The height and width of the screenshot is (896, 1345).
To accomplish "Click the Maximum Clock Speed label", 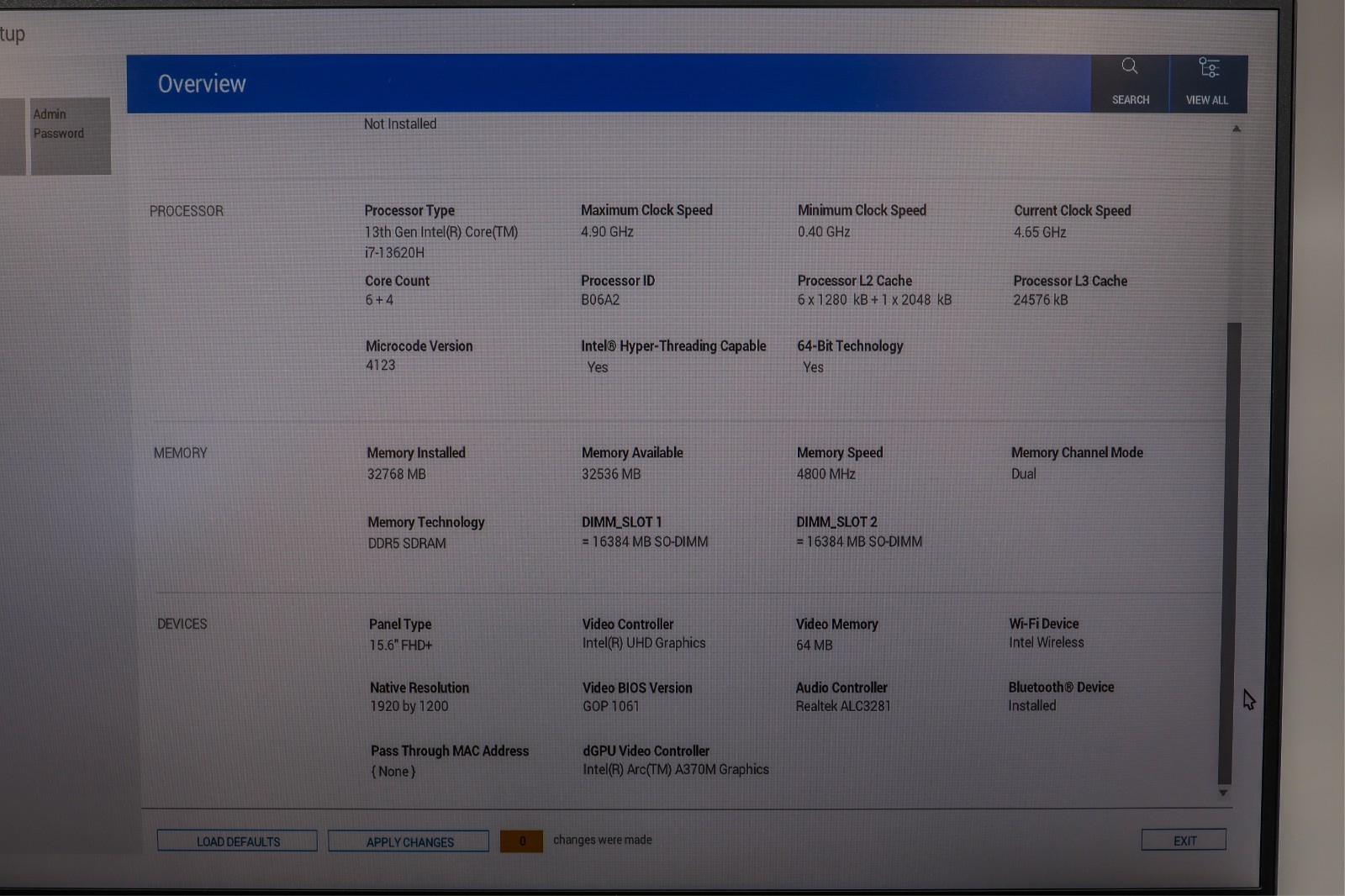I will pyautogui.click(x=646, y=210).
